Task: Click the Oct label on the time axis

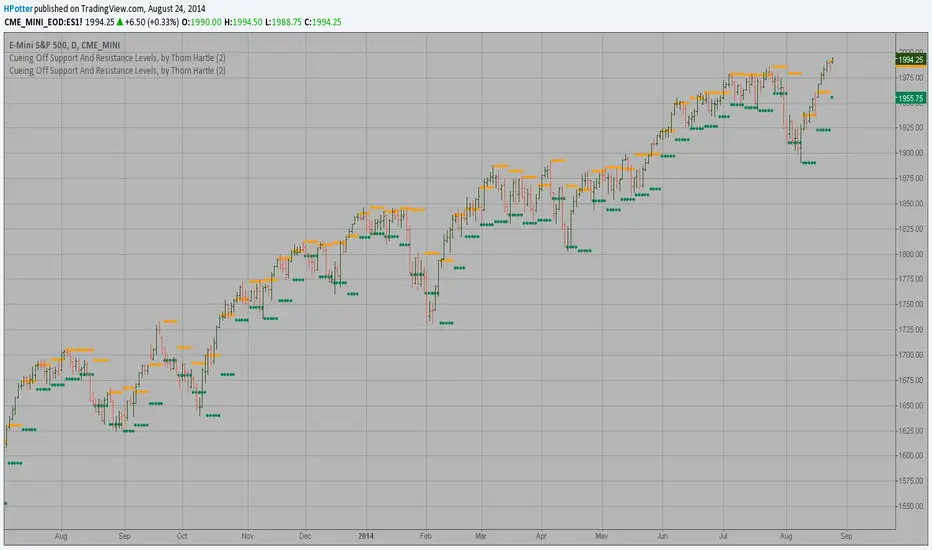Action: pyautogui.click(x=182, y=536)
